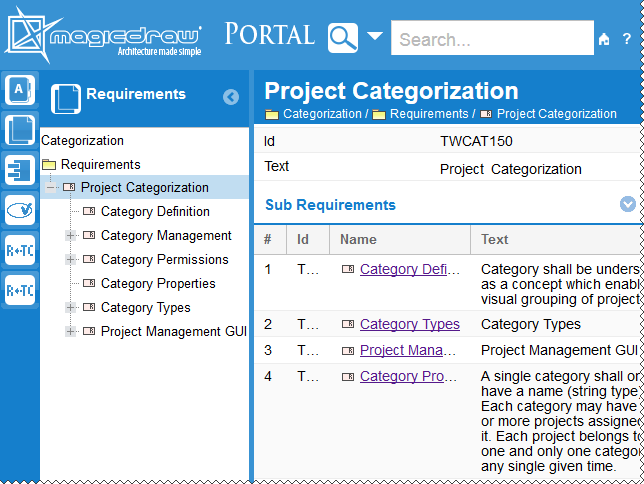Screen dimensions: 644x484
Task: Open the Components view in sidebar
Action: [20, 169]
